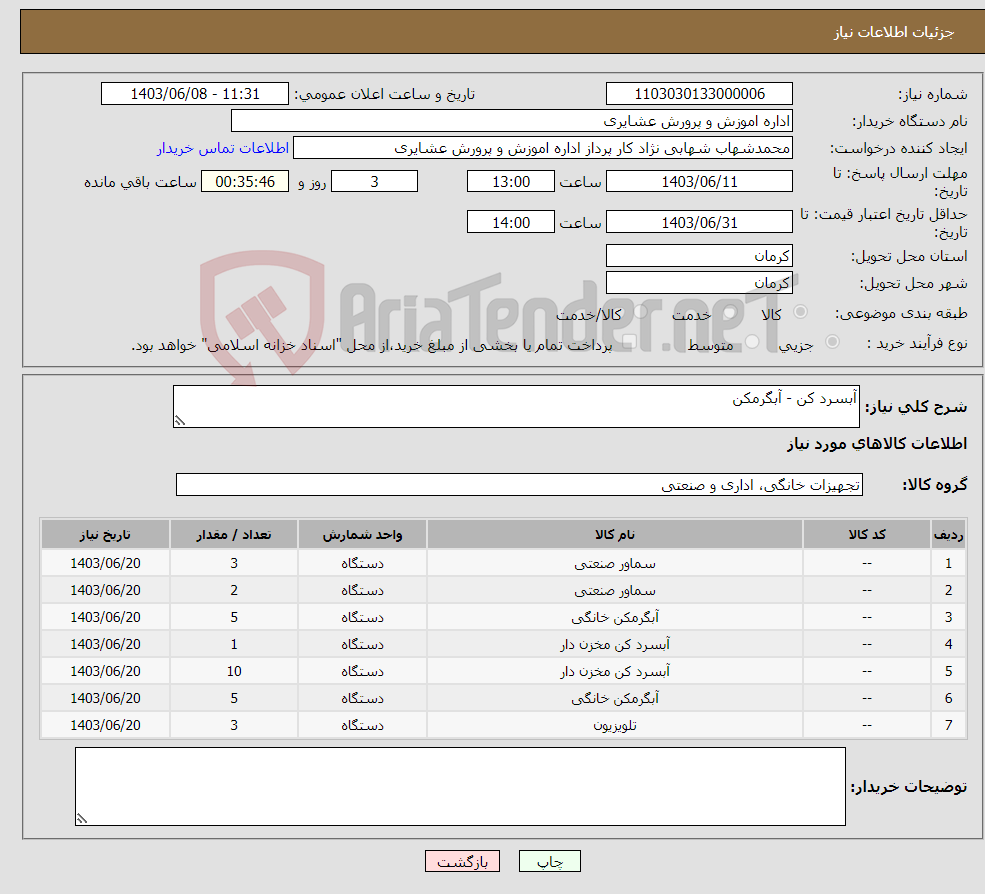Viewport: 985px width, 894px height.
Task: Select the خدمت radio button
Action: point(730,312)
